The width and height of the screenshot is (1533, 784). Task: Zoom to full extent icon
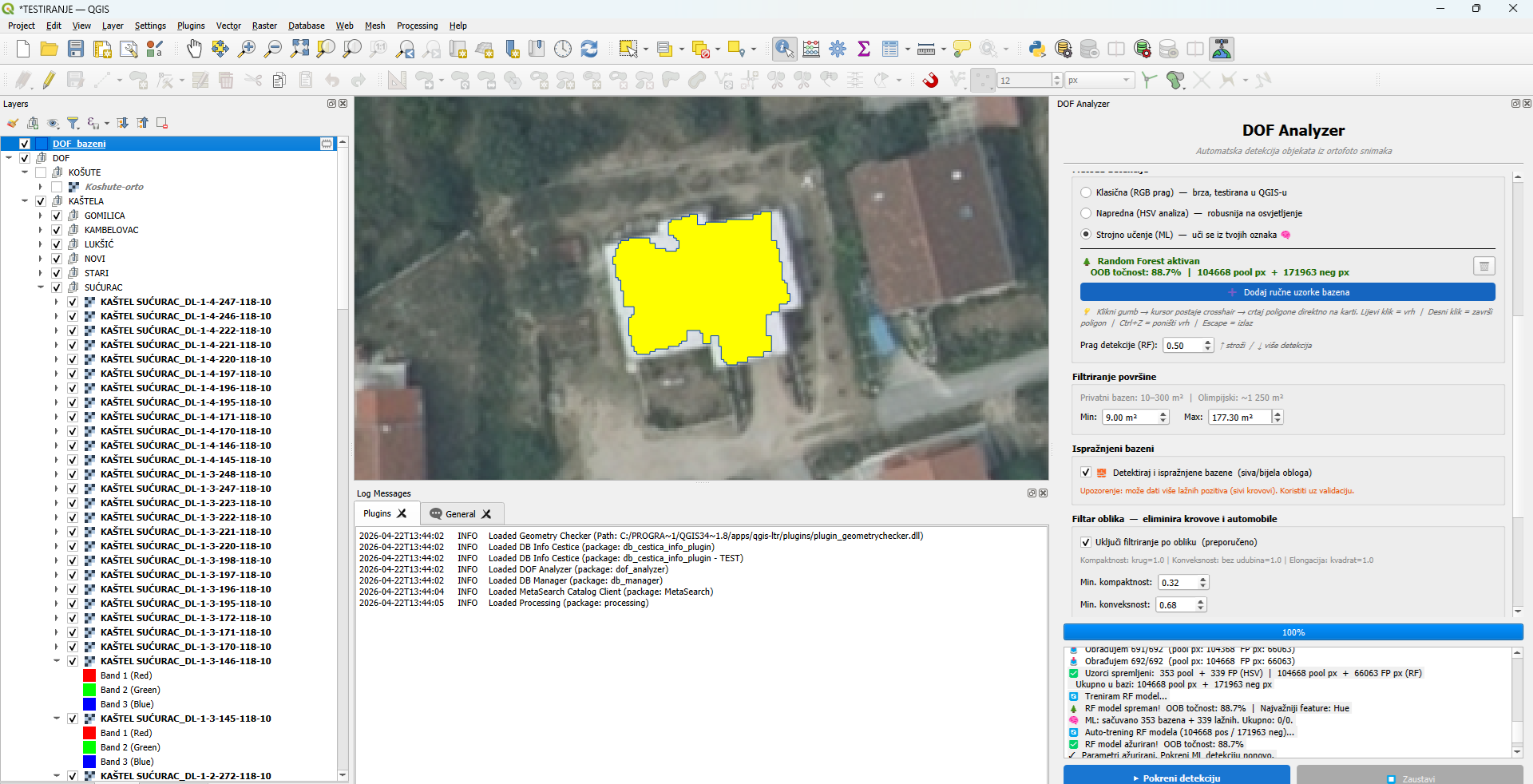(299, 49)
